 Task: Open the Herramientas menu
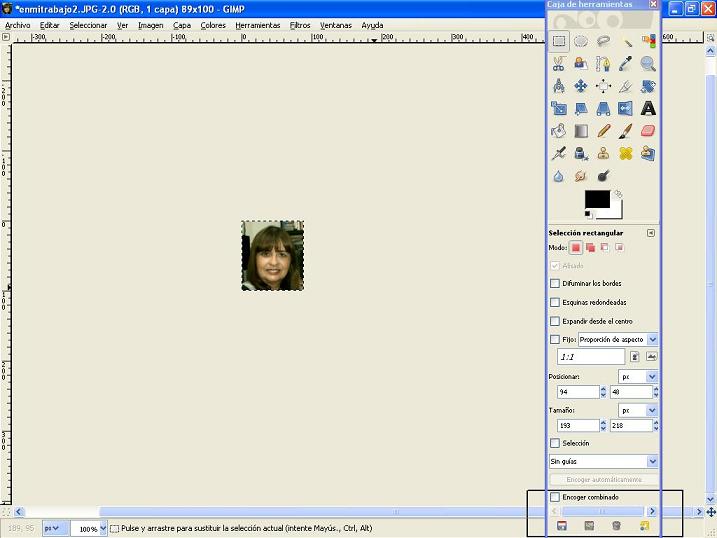click(x=258, y=25)
